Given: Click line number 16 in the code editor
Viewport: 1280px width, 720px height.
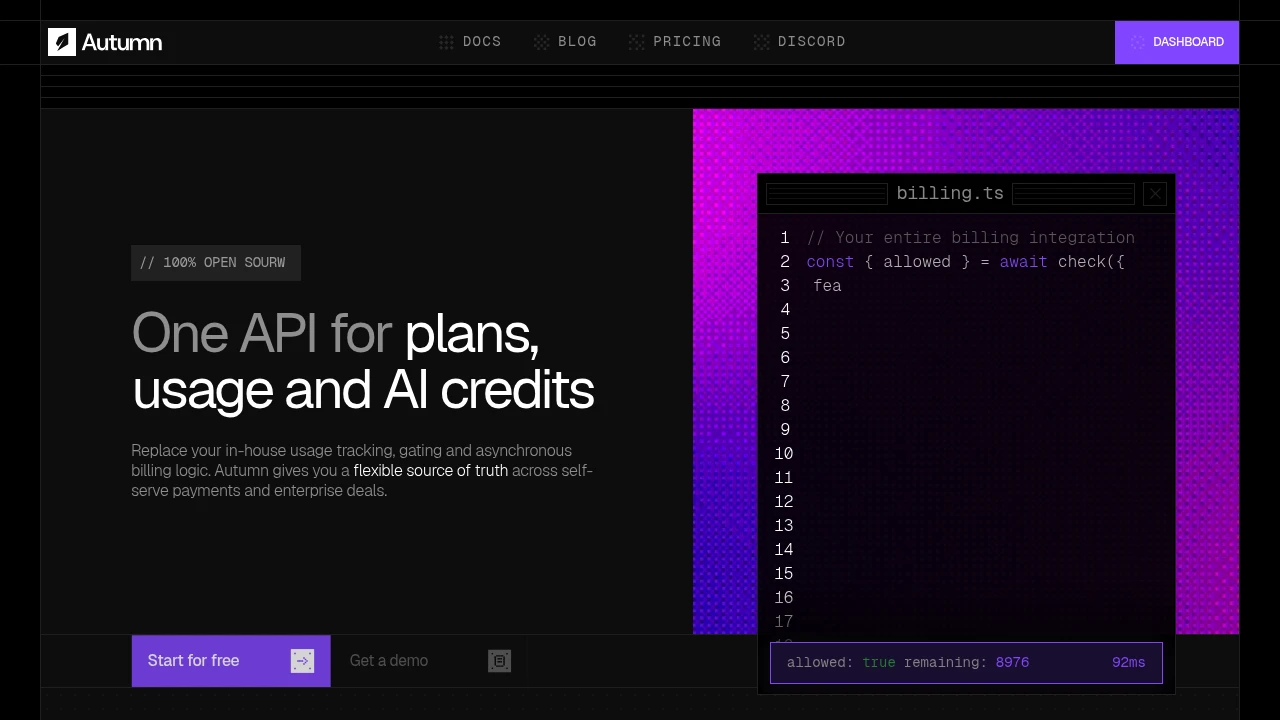Looking at the screenshot, I should tap(784, 598).
